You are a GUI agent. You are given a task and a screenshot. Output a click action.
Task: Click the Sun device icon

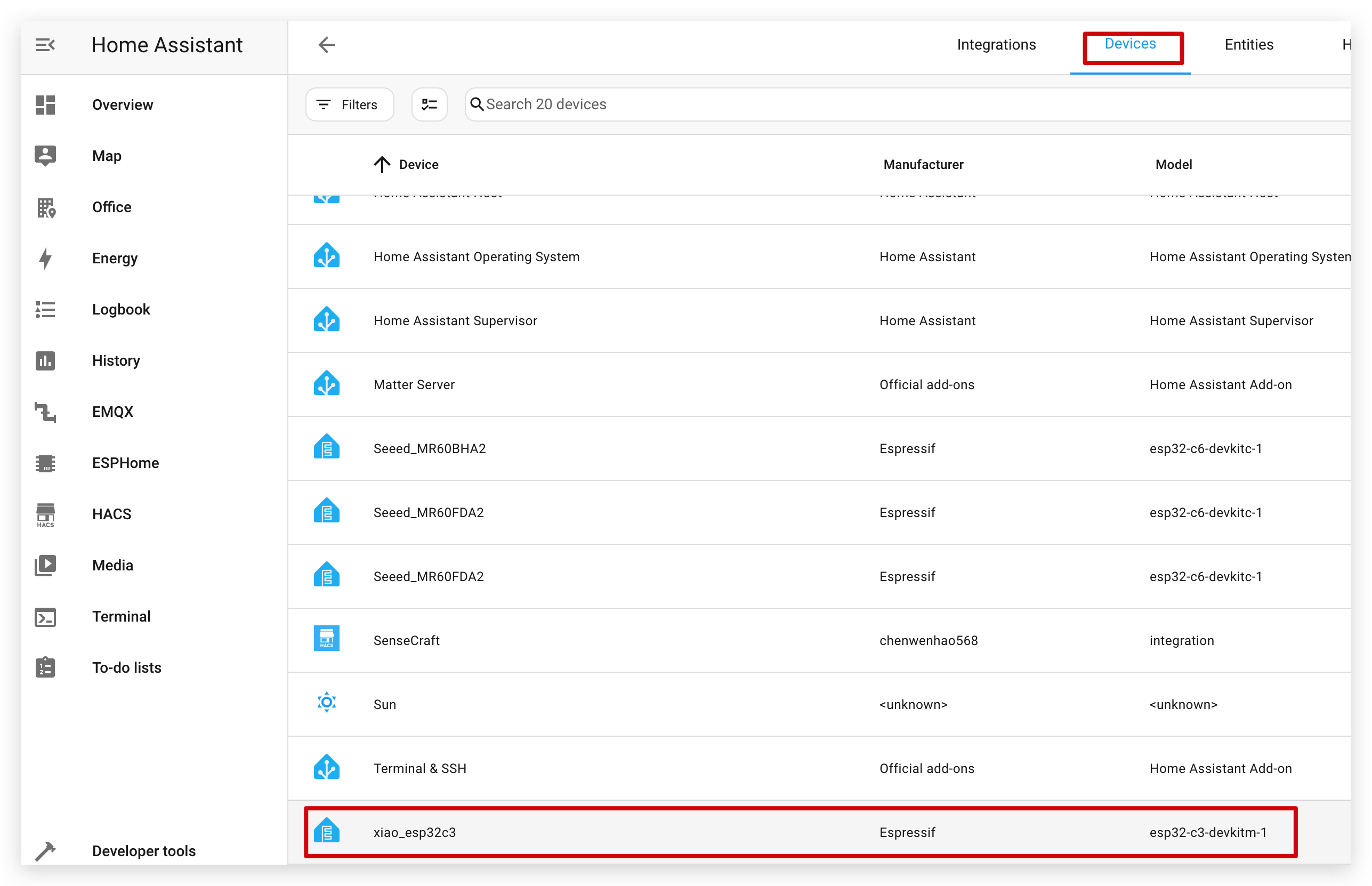326,703
